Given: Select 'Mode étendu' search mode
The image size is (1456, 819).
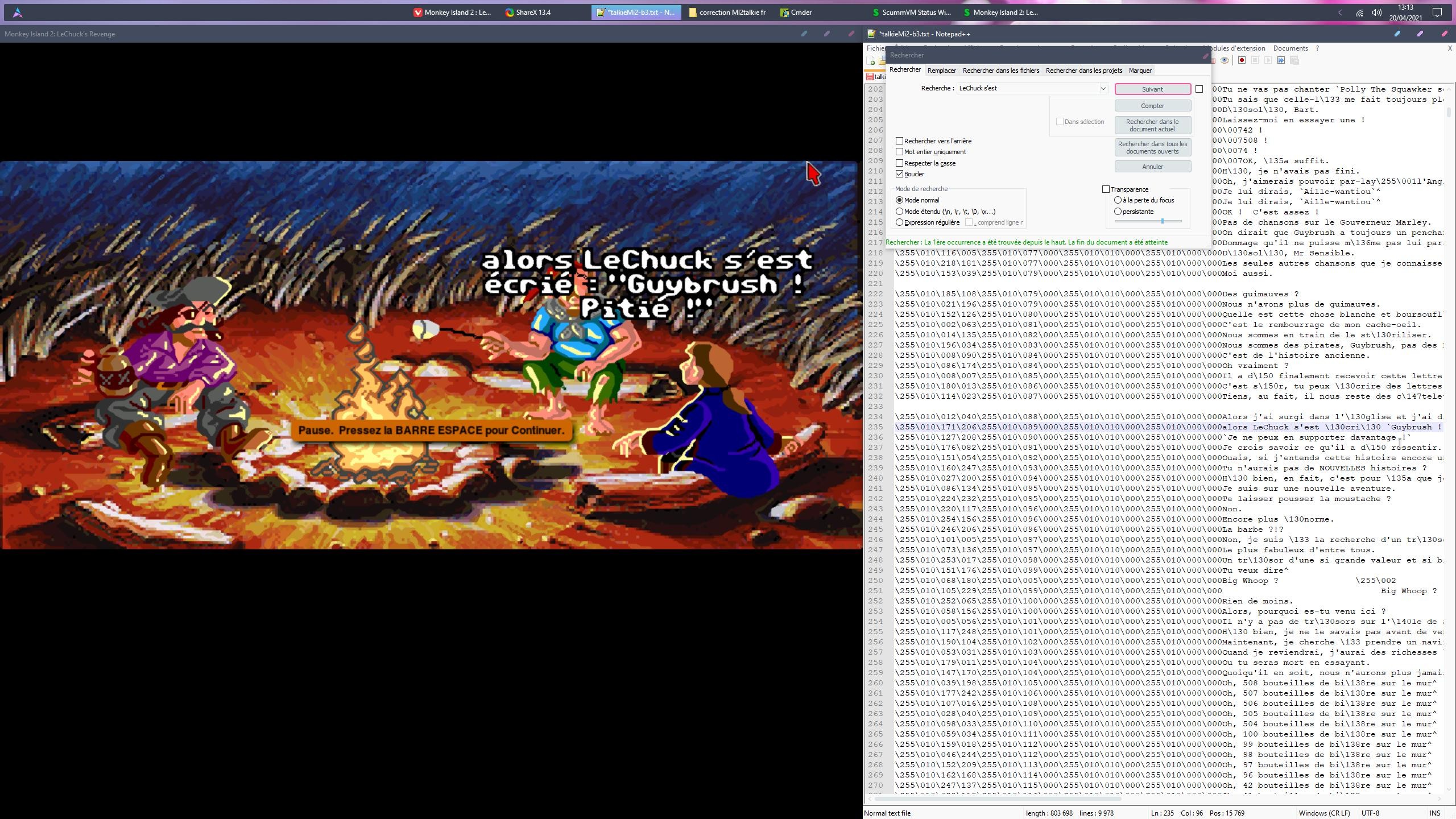Looking at the screenshot, I should [x=899, y=212].
